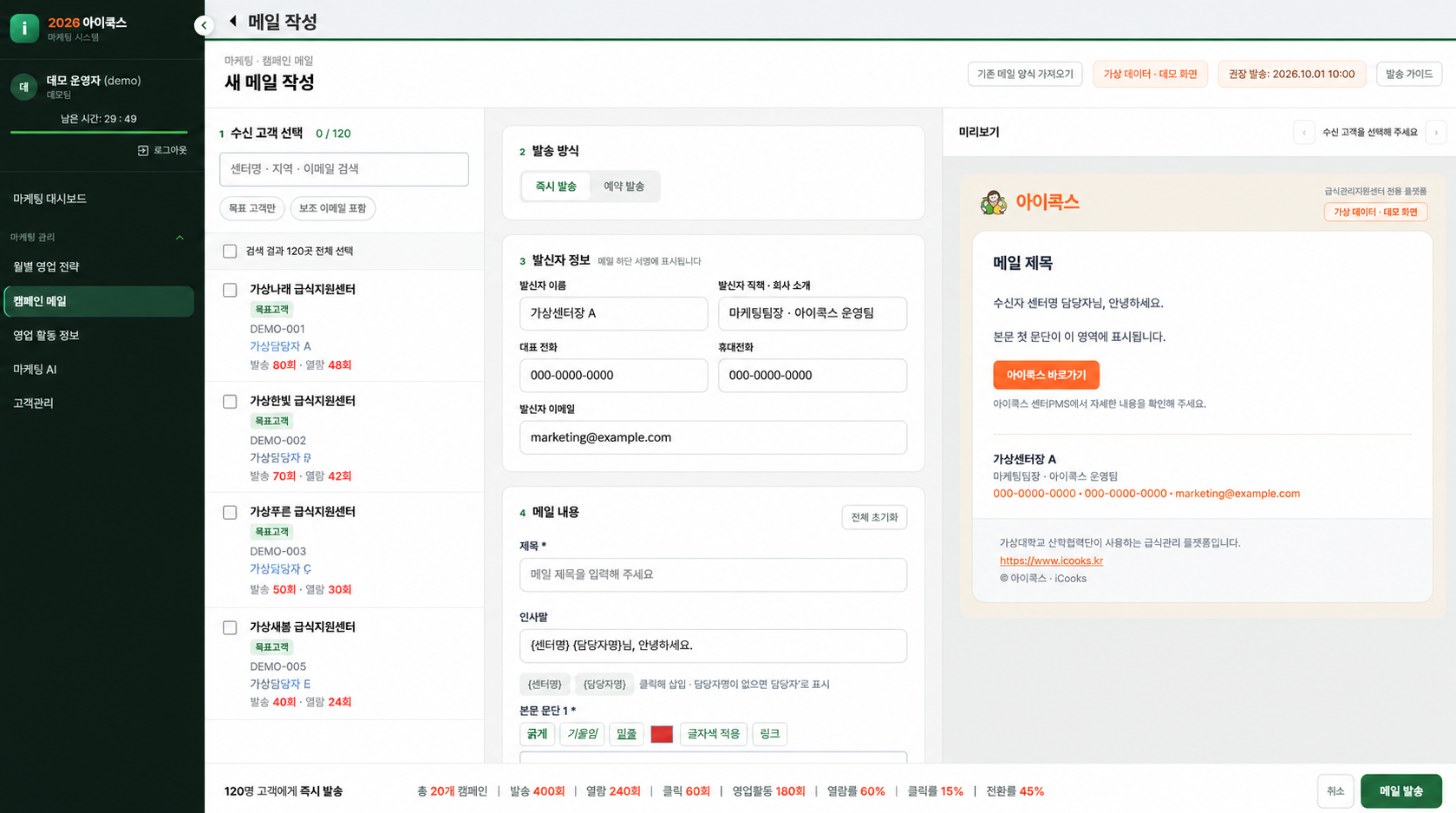This screenshot has width=1456, height=813.
Task: Open the https://www.icooks.kr link
Action: 1051,561
